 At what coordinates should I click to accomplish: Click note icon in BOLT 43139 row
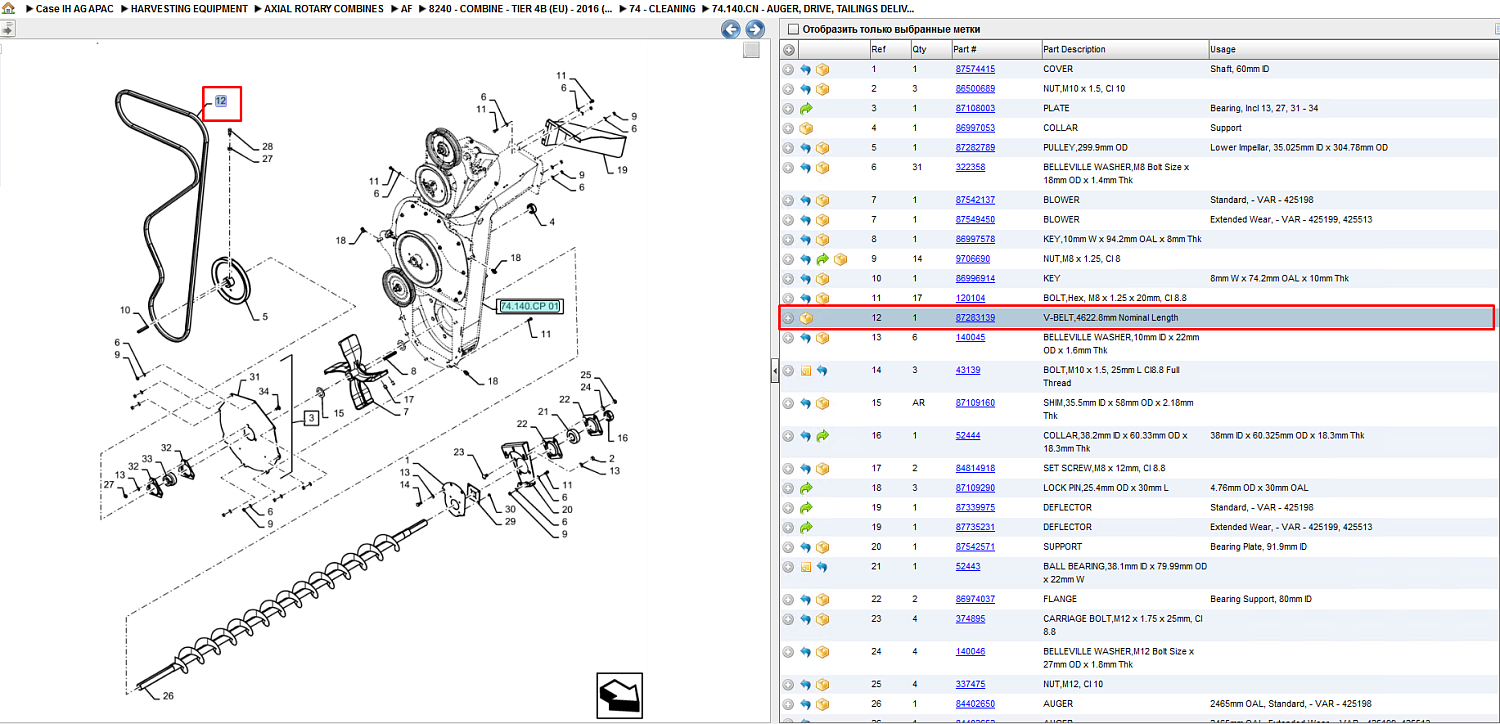pyautogui.click(x=805, y=370)
